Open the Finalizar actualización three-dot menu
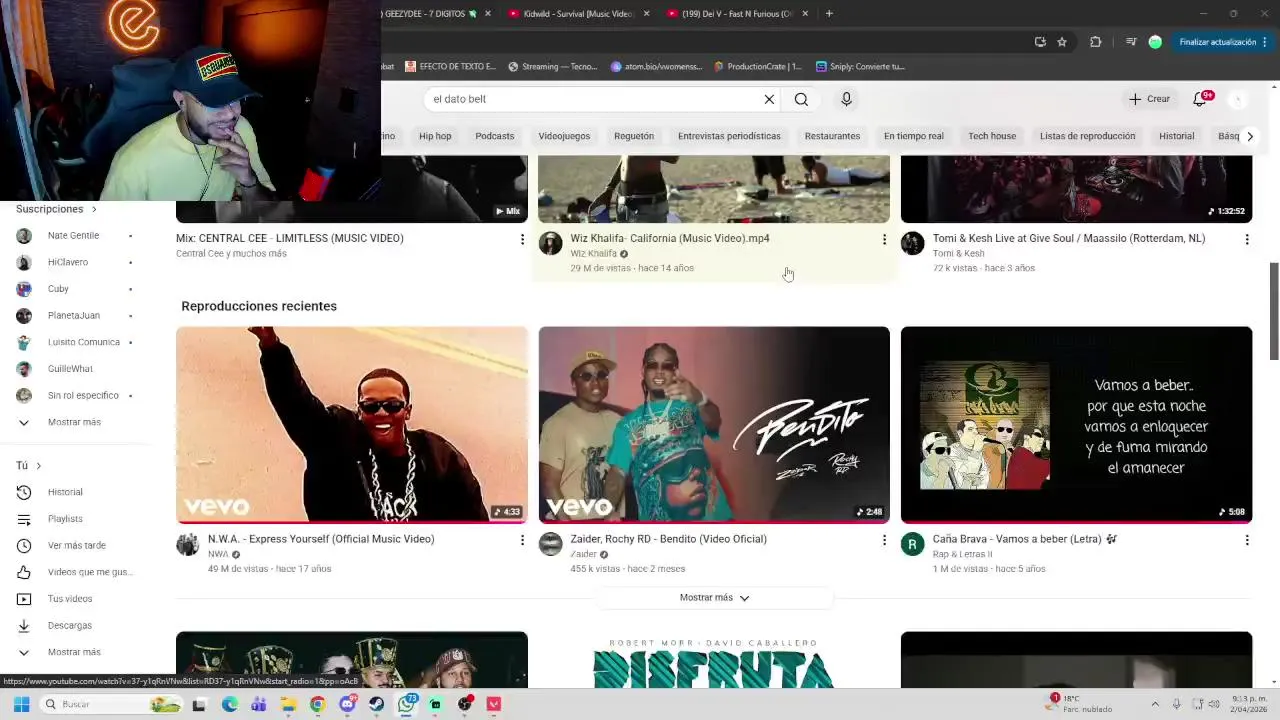1280x720 pixels. pos(1264,42)
